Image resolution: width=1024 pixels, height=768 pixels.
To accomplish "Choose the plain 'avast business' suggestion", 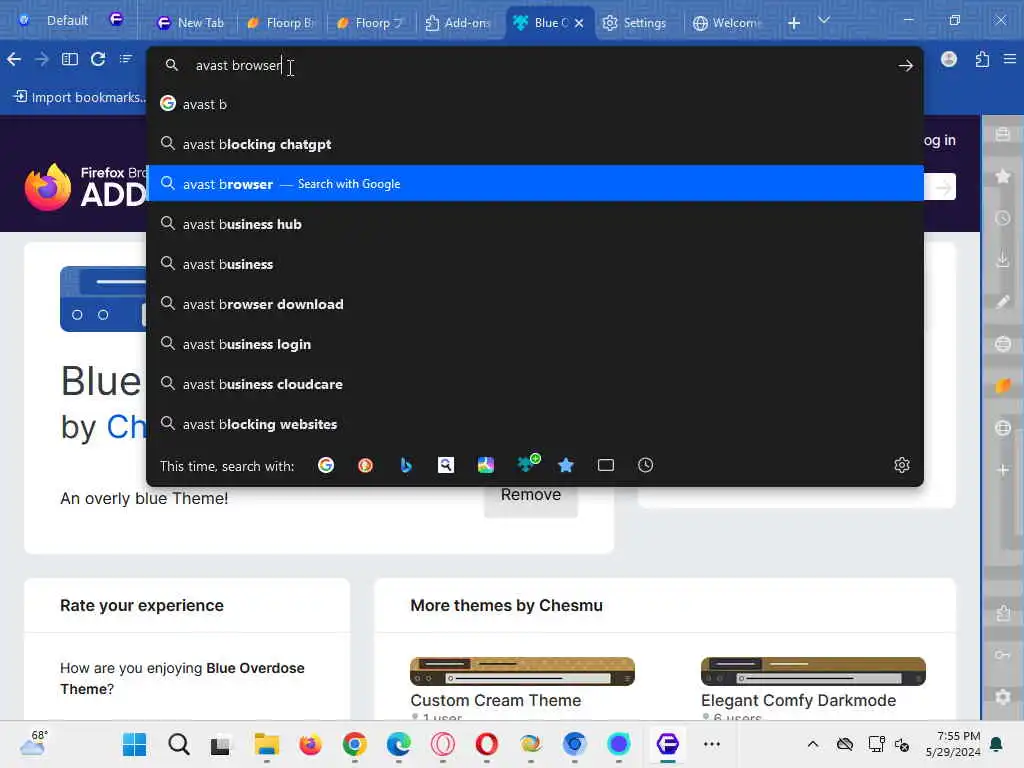I will click(535, 264).
